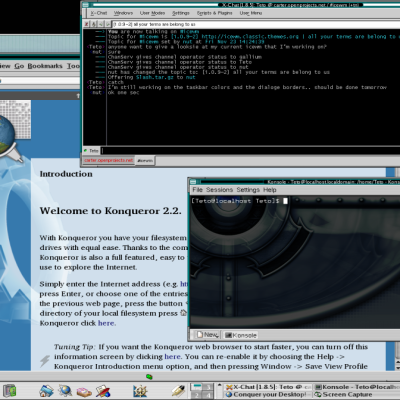Click the pink box panel icon

[84, 391]
